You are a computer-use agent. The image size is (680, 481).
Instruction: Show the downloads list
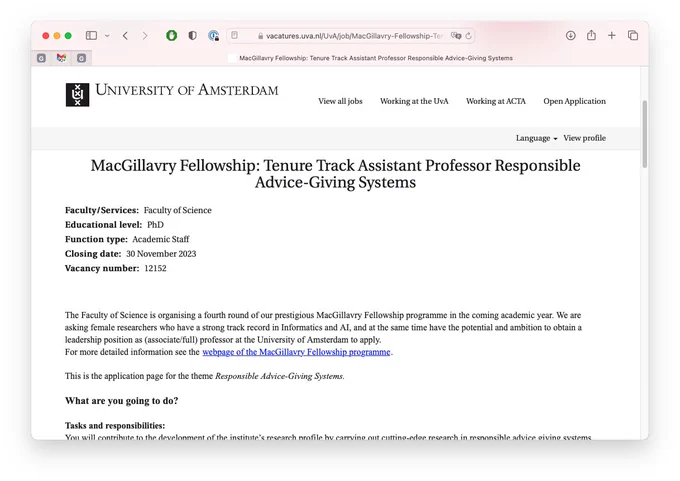(571, 36)
